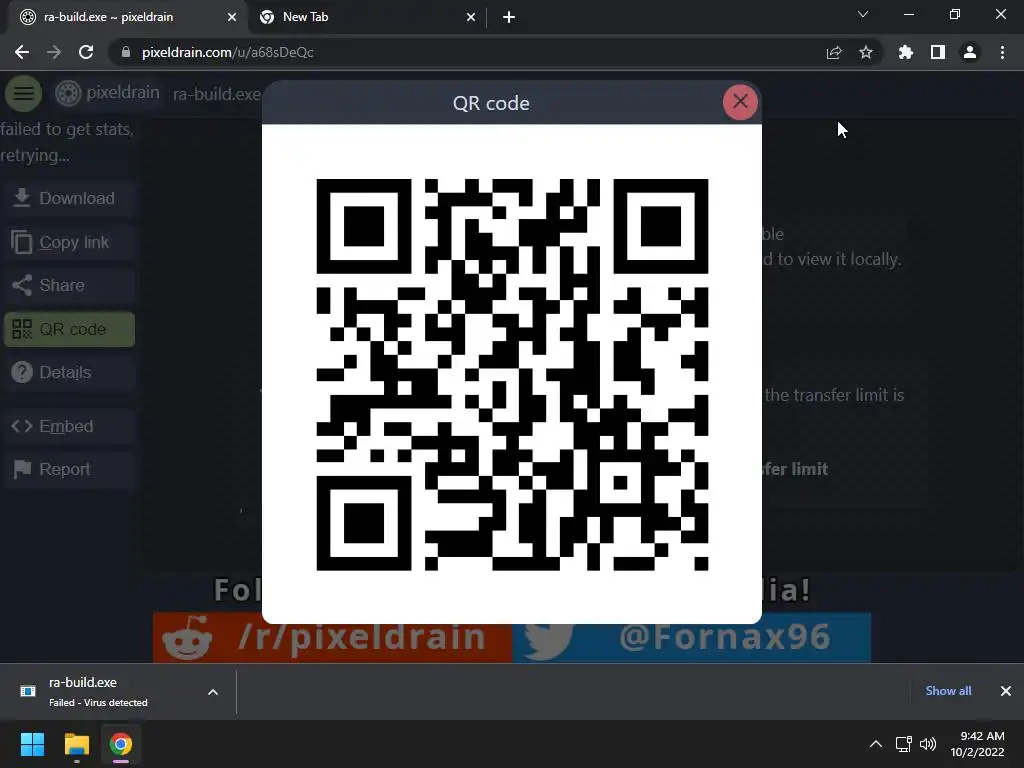Open the Embed option
Screen dimensions: 1024x768
pyautogui.click(x=69, y=426)
